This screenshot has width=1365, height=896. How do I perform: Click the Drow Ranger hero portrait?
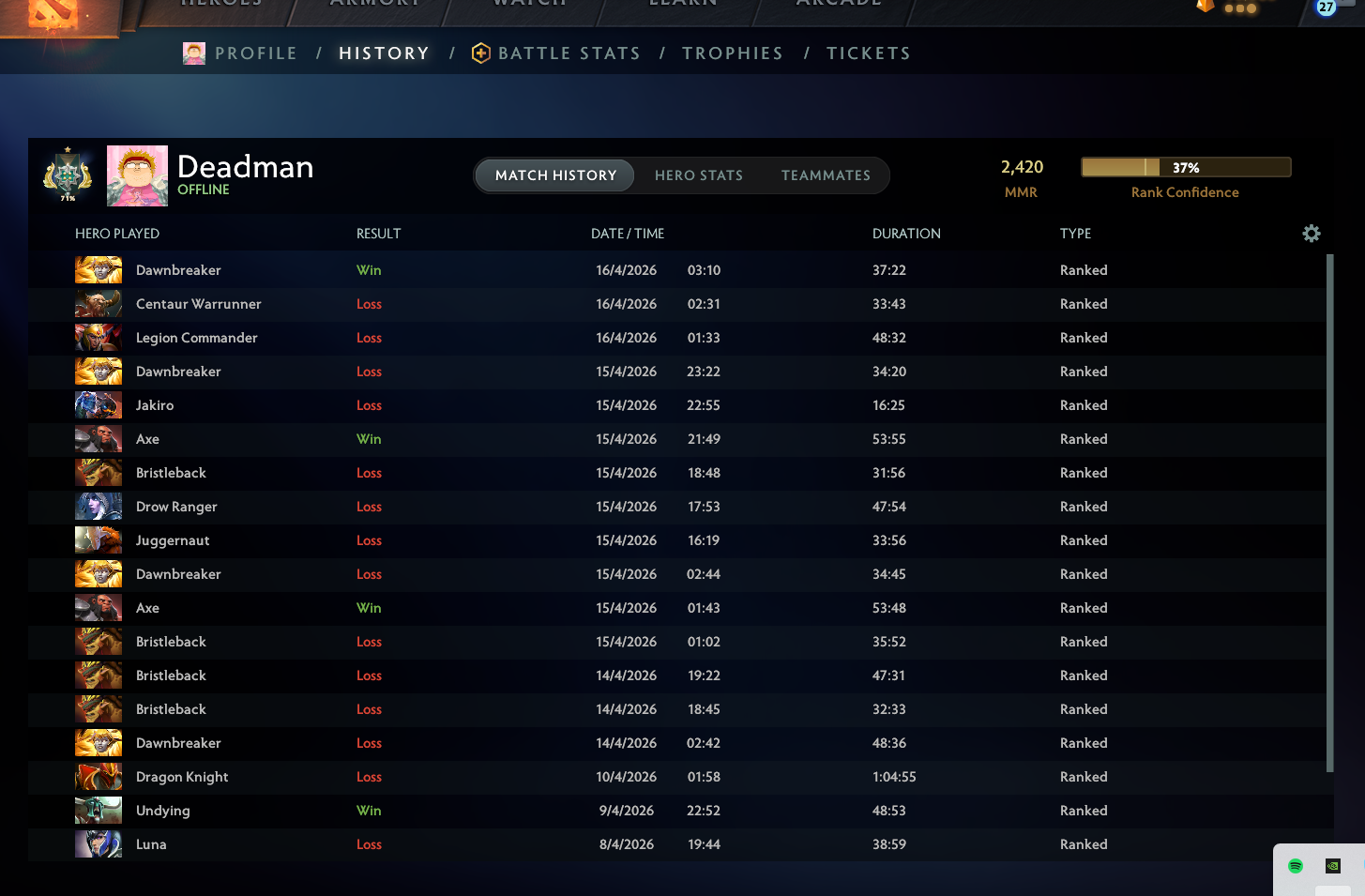point(99,507)
